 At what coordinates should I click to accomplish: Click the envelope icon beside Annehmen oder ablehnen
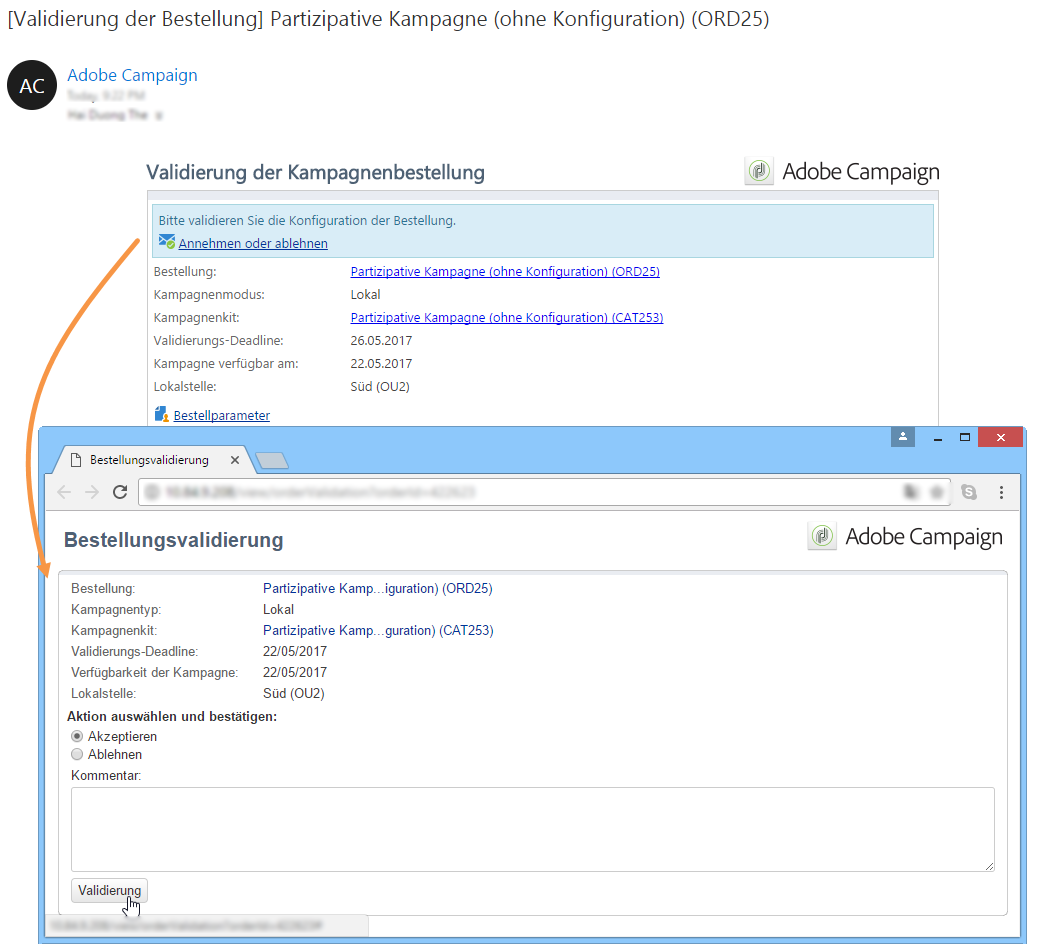point(166,242)
